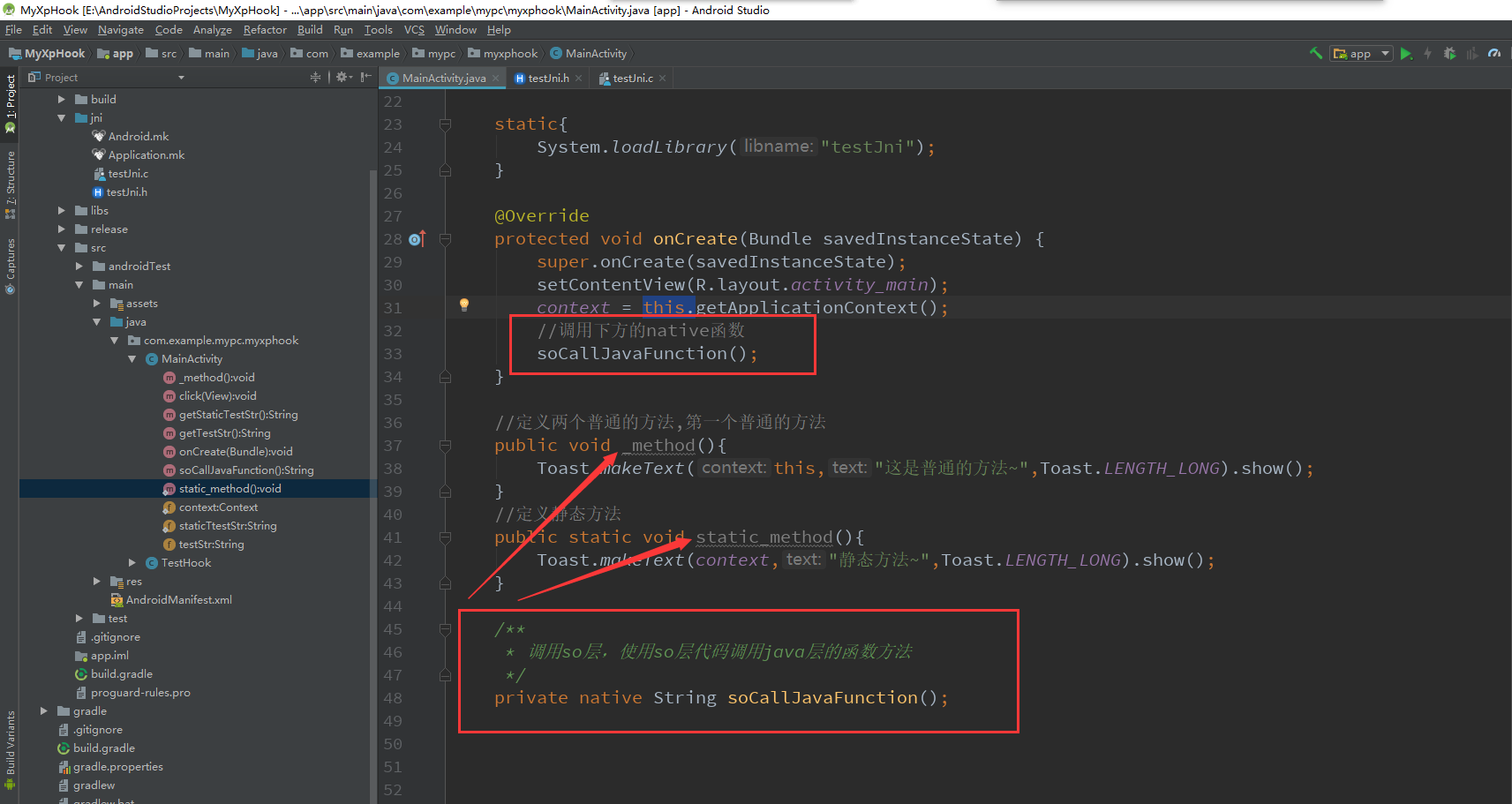This screenshot has height=804, width=1512.
Task: Open the VCS menu
Action: click(x=414, y=30)
